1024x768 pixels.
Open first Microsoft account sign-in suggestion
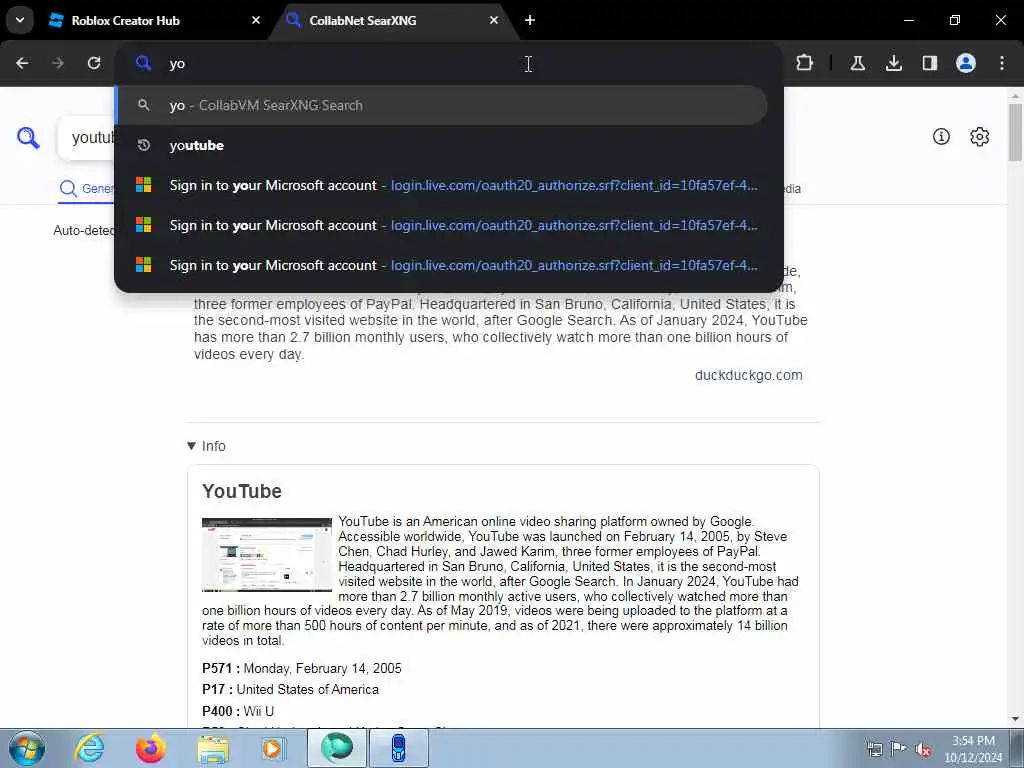click(x=441, y=185)
